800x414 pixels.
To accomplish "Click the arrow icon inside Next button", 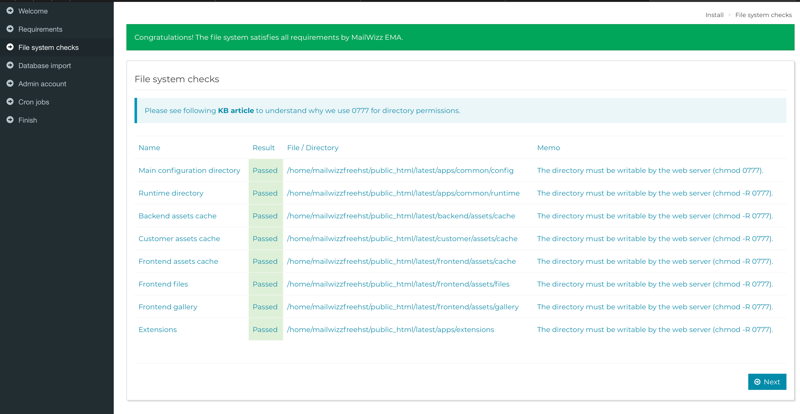I will tap(757, 382).
